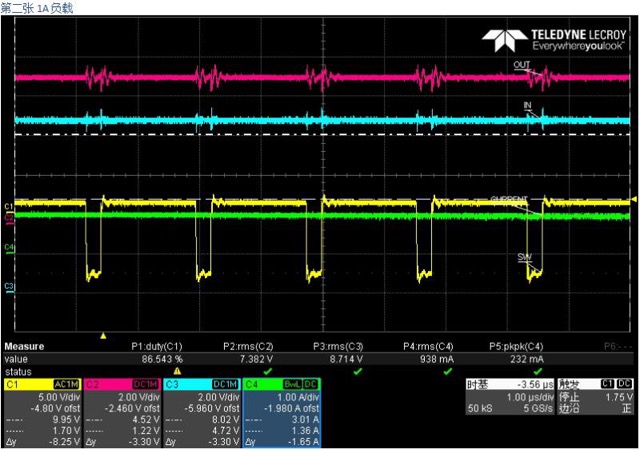Viewport: 640px width, 450px height.
Task: Click the 9.95 V cursor readout of C1
Action: 66,419
